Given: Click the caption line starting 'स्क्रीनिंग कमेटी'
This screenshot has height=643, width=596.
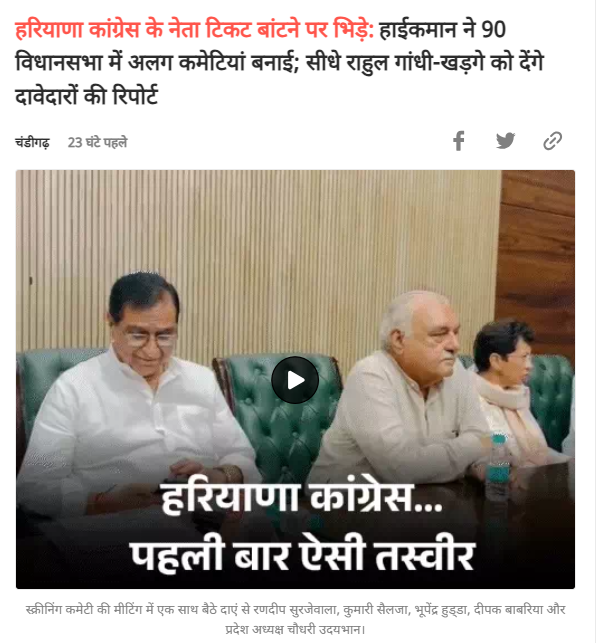Looking at the screenshot, I should (x=295, y=610).
